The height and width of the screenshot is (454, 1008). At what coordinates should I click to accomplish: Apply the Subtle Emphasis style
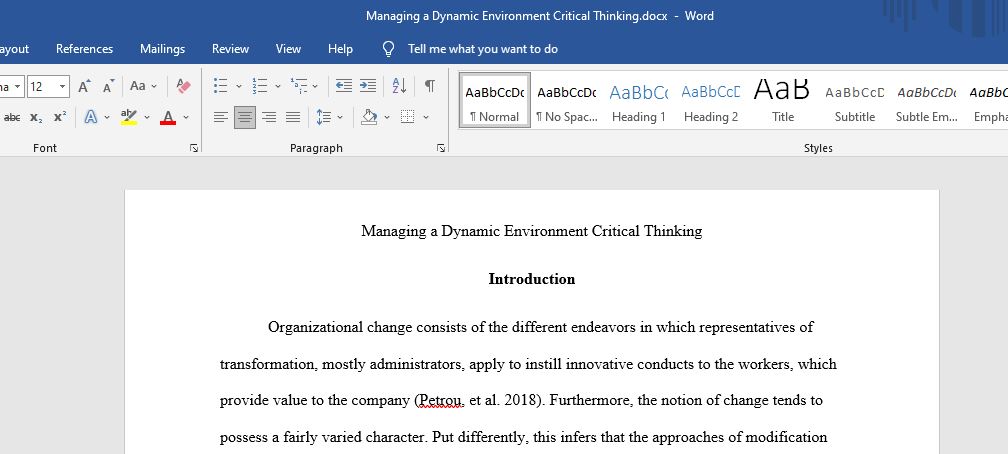pyautogui.click(x=927, y=100)
